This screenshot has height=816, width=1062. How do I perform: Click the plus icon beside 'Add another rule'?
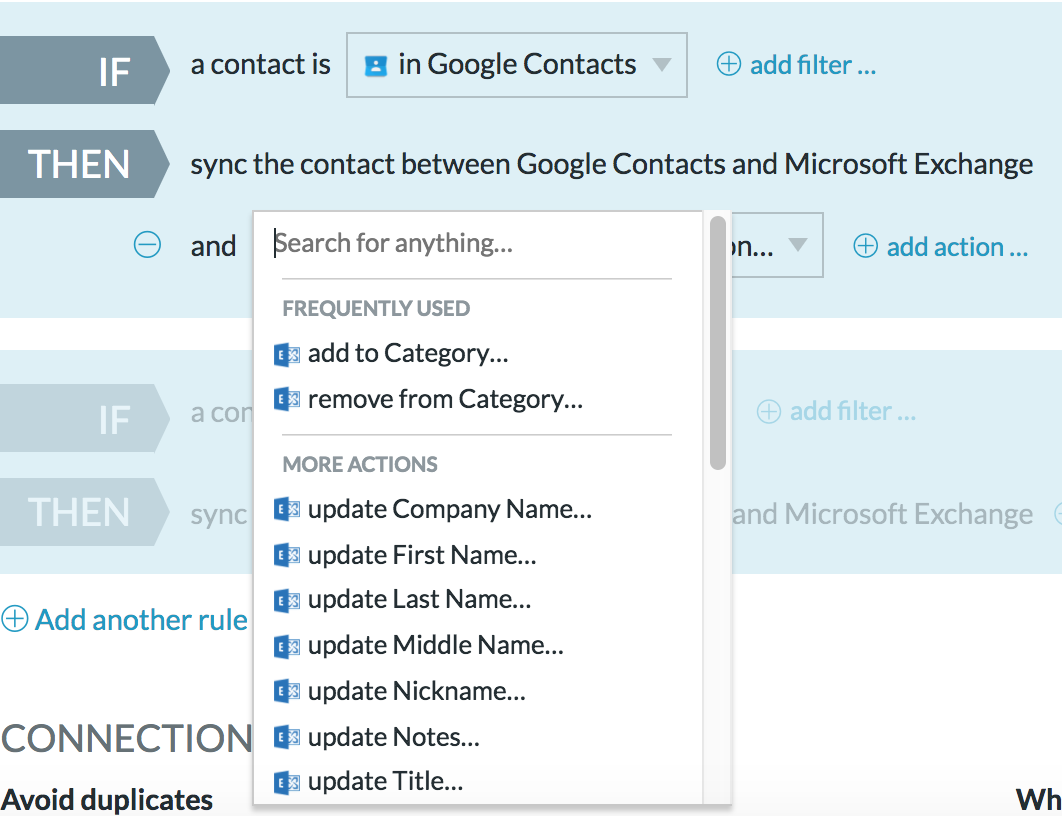point(14,619)
